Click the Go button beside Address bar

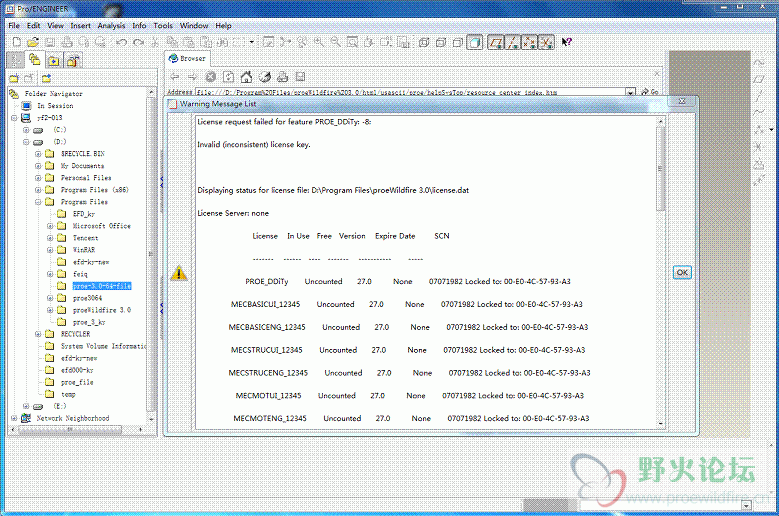pos(650,92)
